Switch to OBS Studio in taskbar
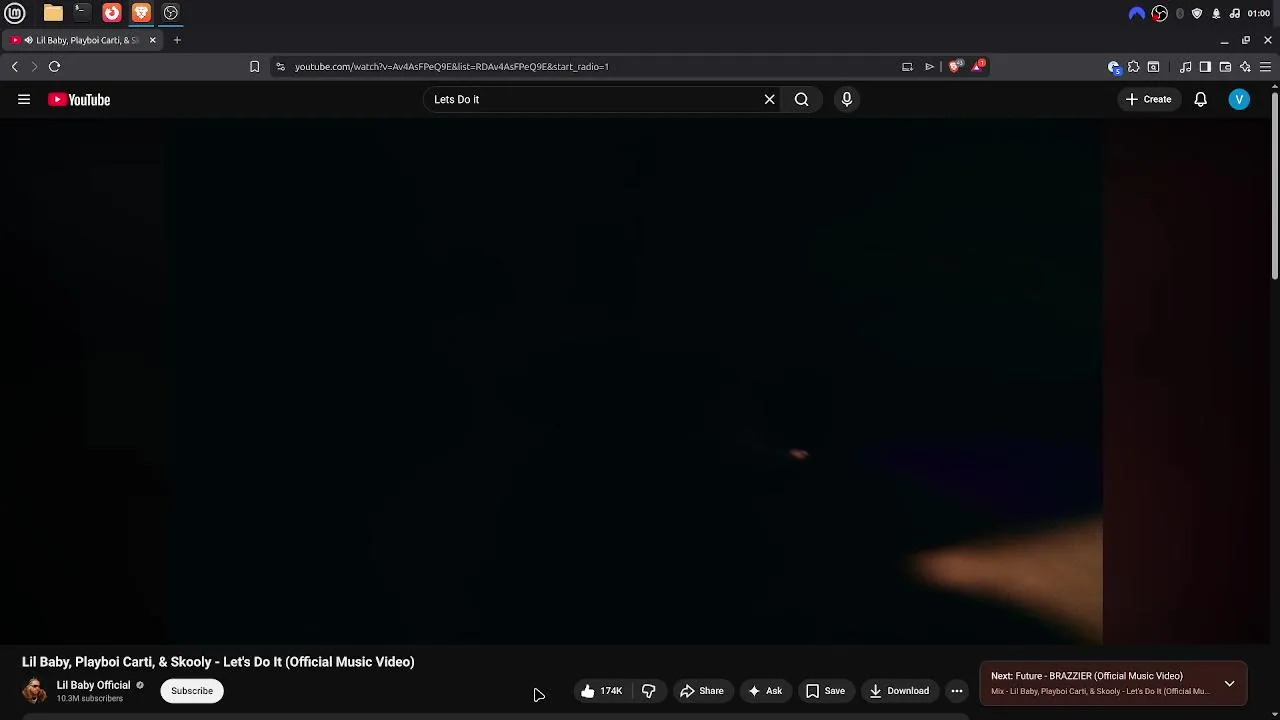This screenshot has height=720, width=1280. (x=171, y=13)
